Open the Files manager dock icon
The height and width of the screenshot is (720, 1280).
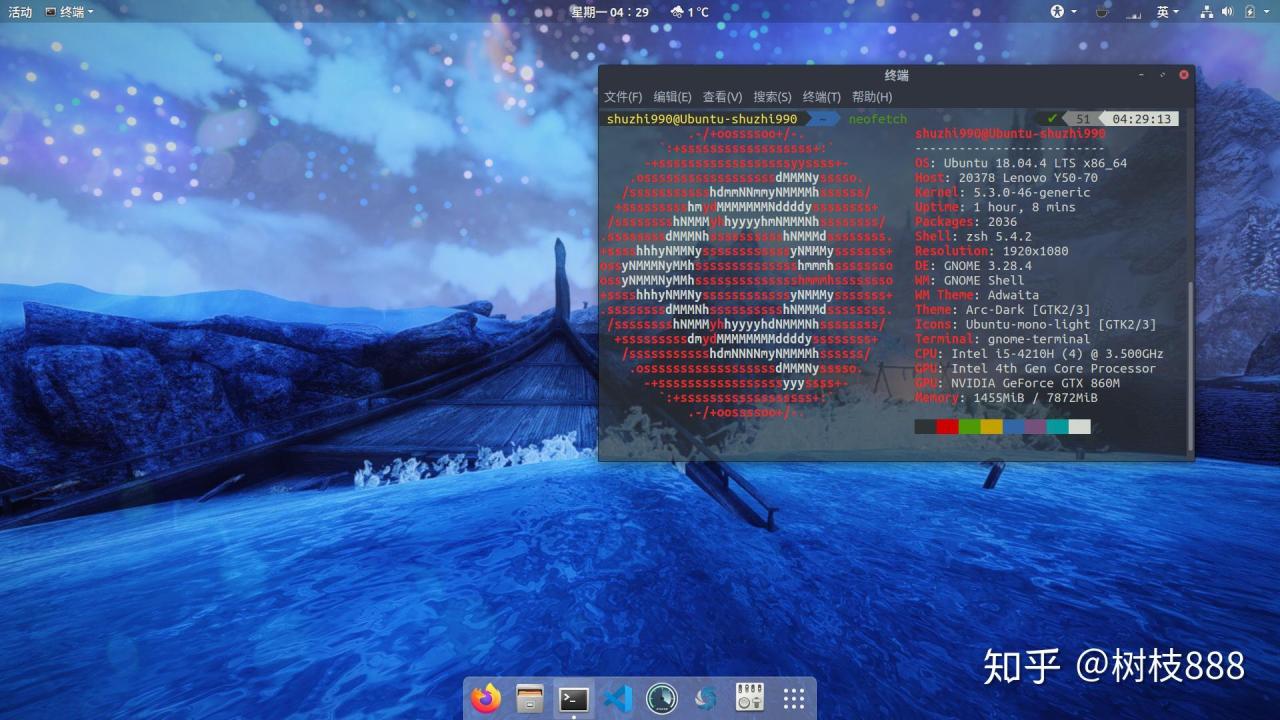[x=530, y=698]
